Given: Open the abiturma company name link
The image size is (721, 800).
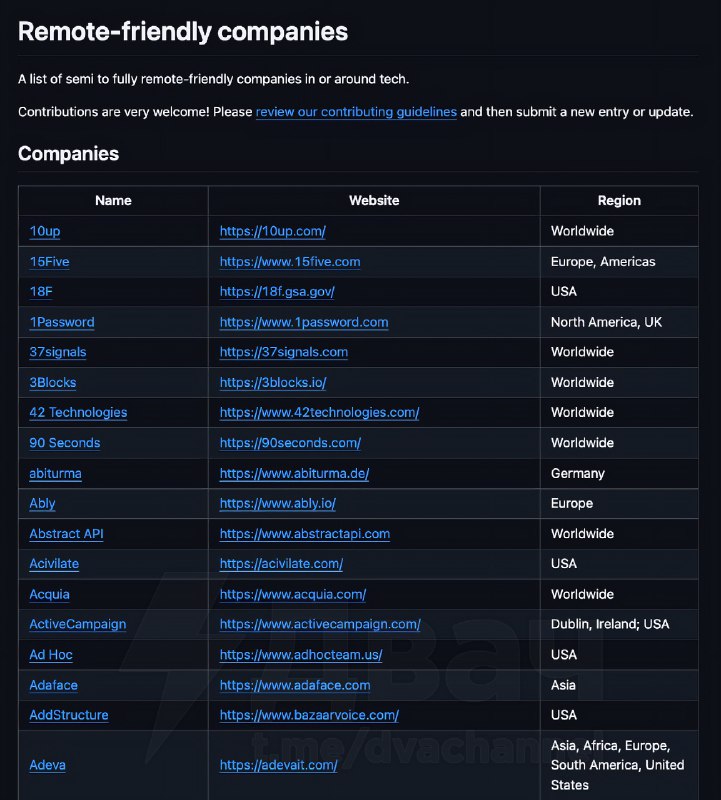Looking at the screenshot, I should pyautogui.click(x=55, y=473).
